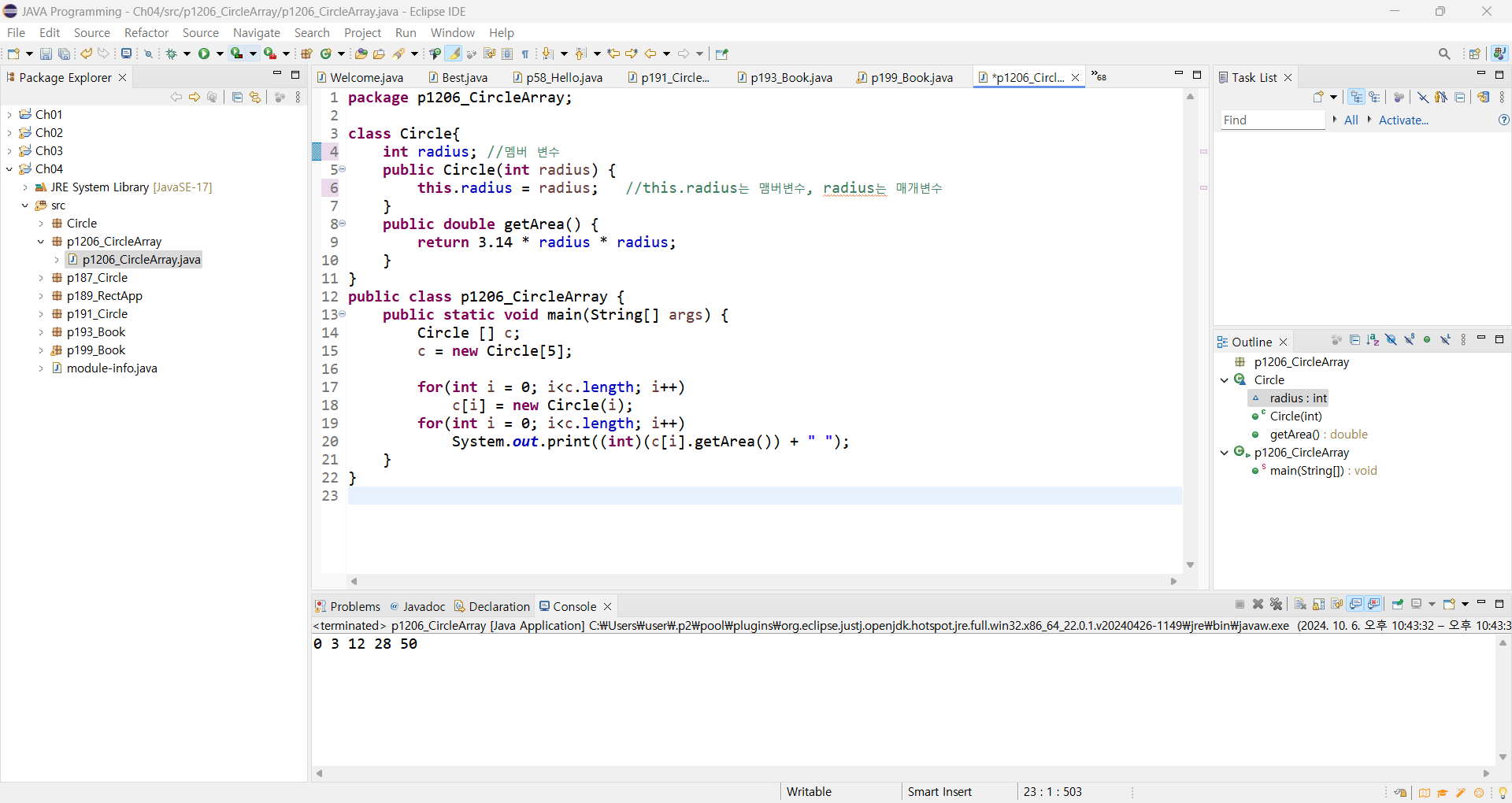
Task: Collapse the p1206_CircleArray package node
Action: pyautogui.click(x=41, y=242)
